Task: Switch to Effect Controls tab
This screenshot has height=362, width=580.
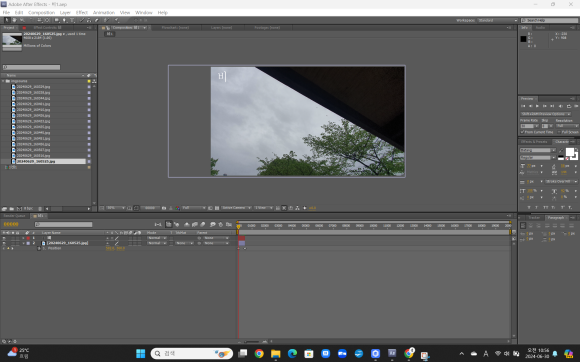Action: pos(47,28)
